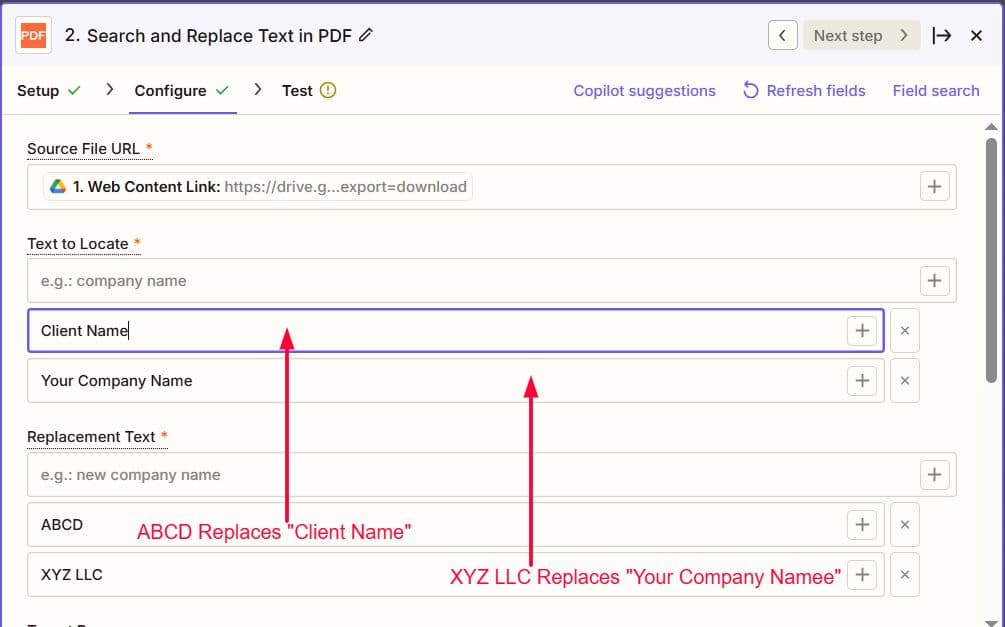Click the plus icon next to ABCD replacement

(862, 524)
